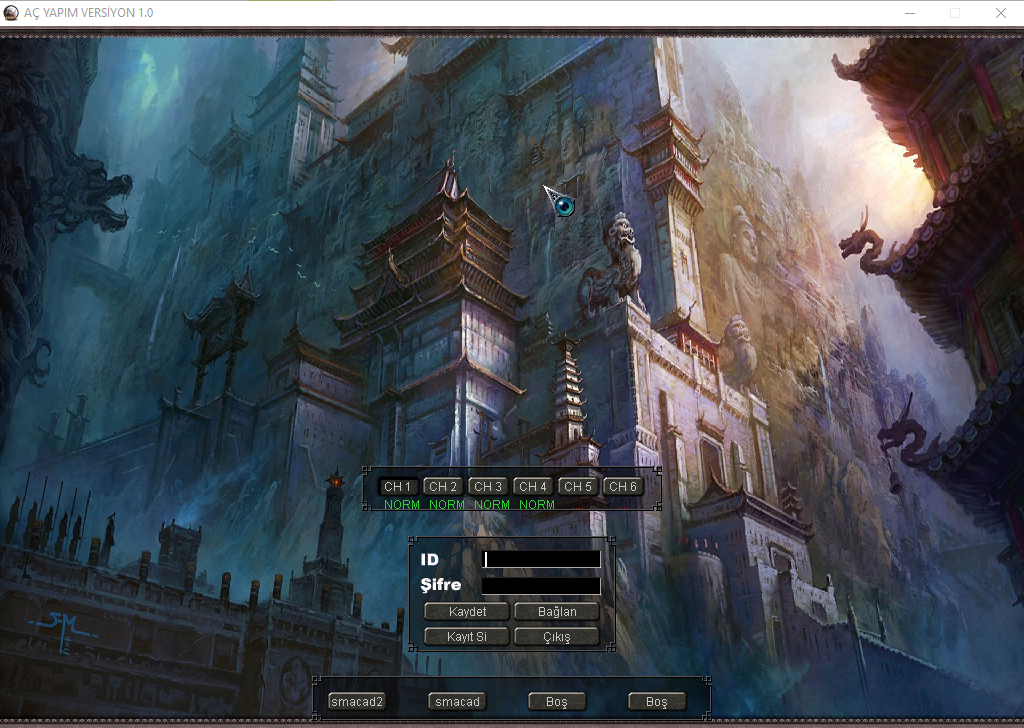Minimize the AÇ YAPIM window
Viewport: 1024px width, 728px height.
(910, 12)
